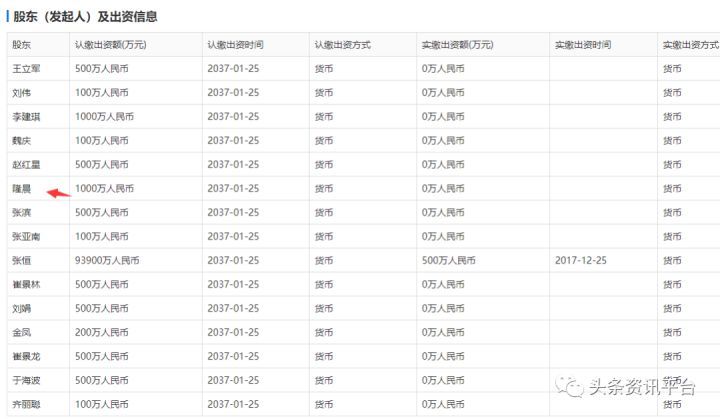The width and height of the screenshot is (720, 419).
Task: Click 2037-01-25 in 隆晨's row
Action: tap(233, 188)
